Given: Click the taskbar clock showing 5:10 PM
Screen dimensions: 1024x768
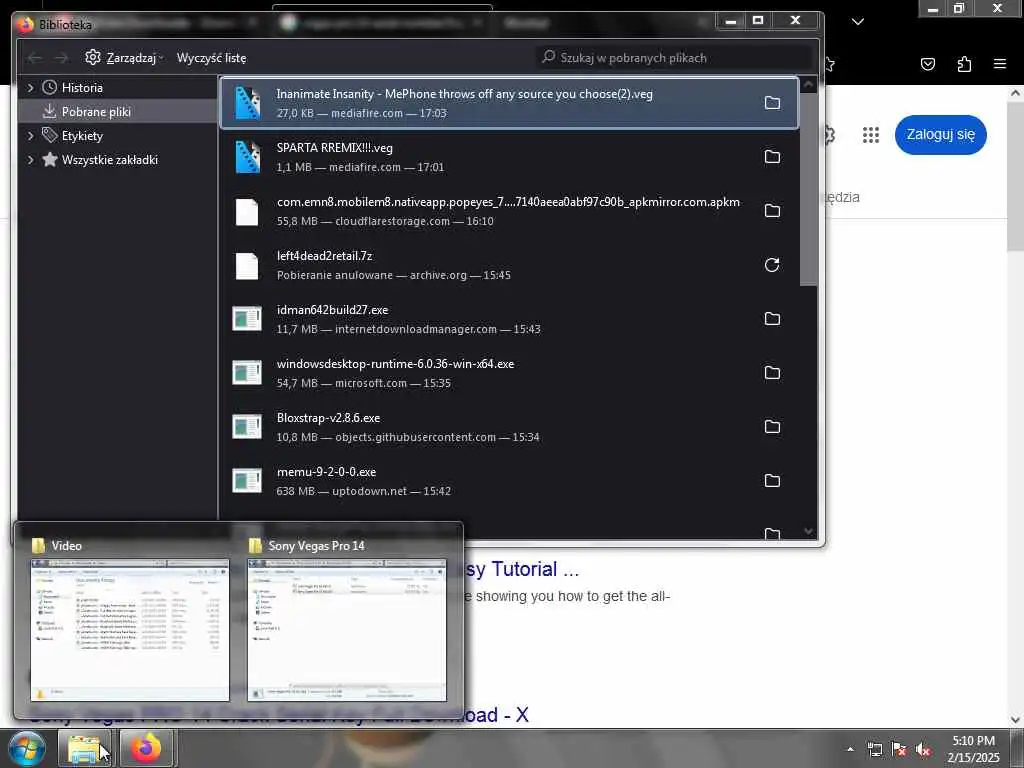Looking at the screenshot, I should click(x=973, y=749).
